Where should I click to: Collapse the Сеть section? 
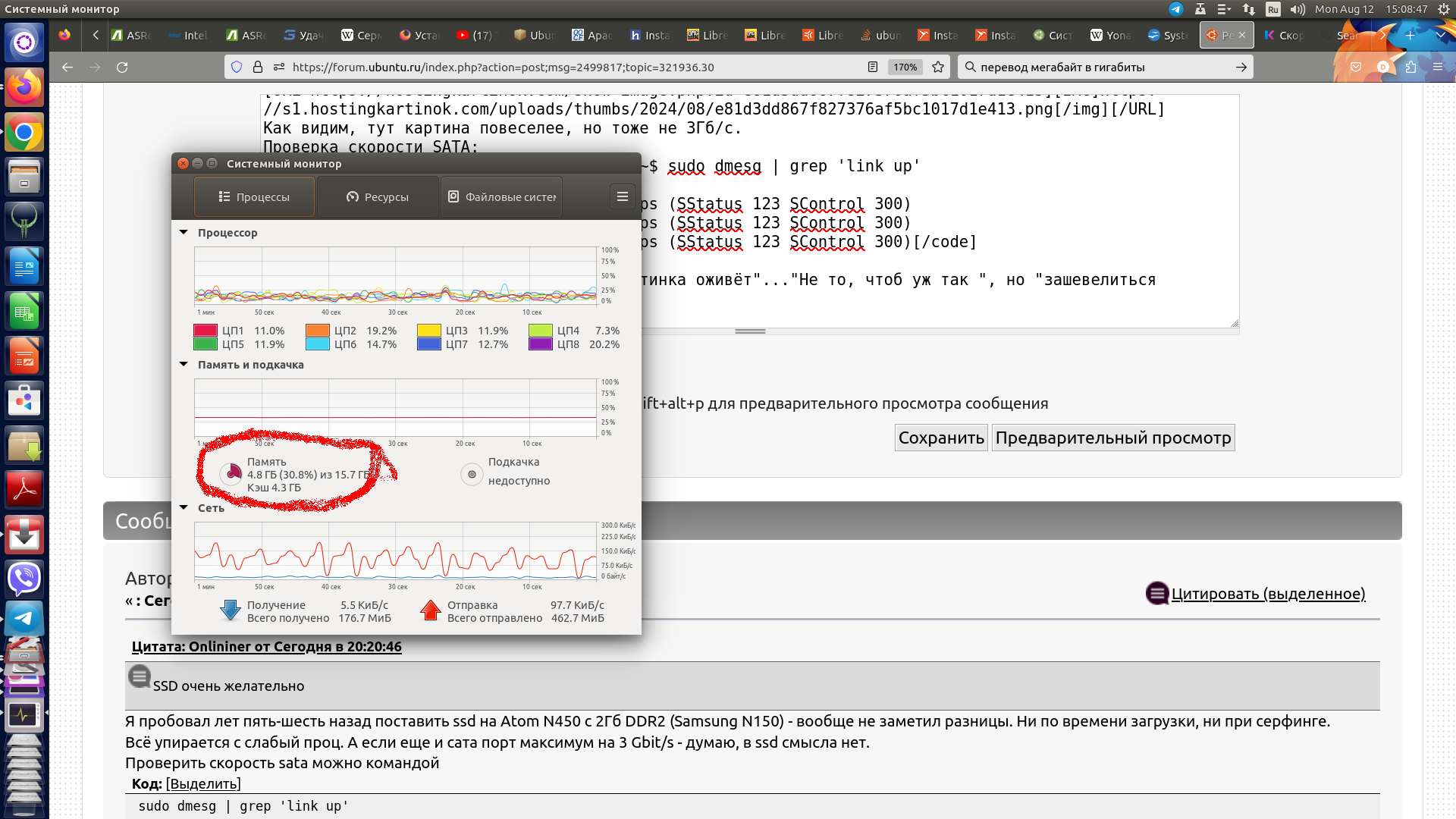click(x=184, y=508)
